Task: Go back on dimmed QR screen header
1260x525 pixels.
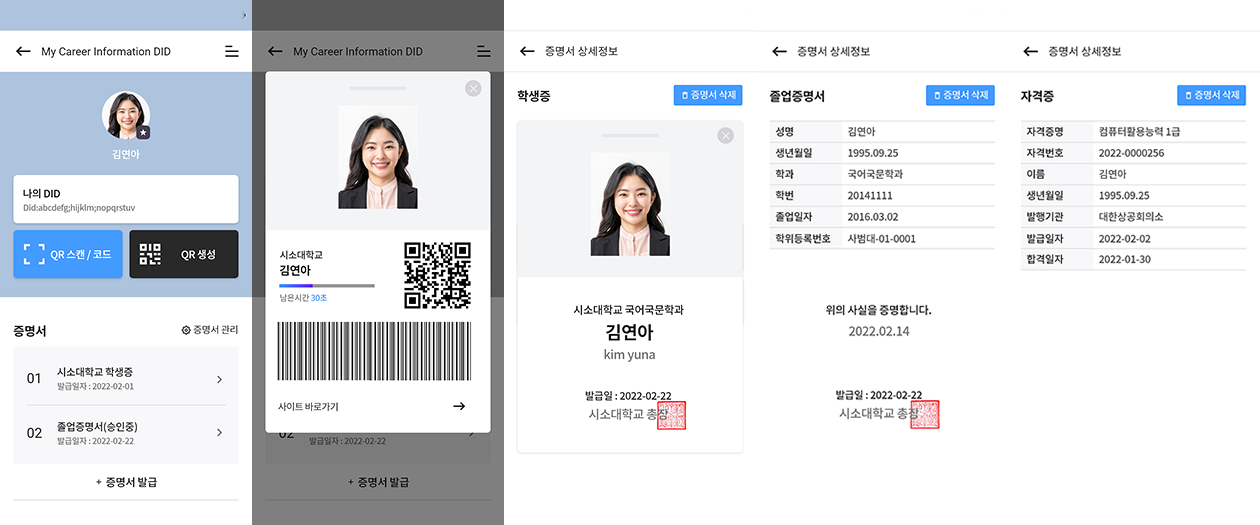Action: 275,51
